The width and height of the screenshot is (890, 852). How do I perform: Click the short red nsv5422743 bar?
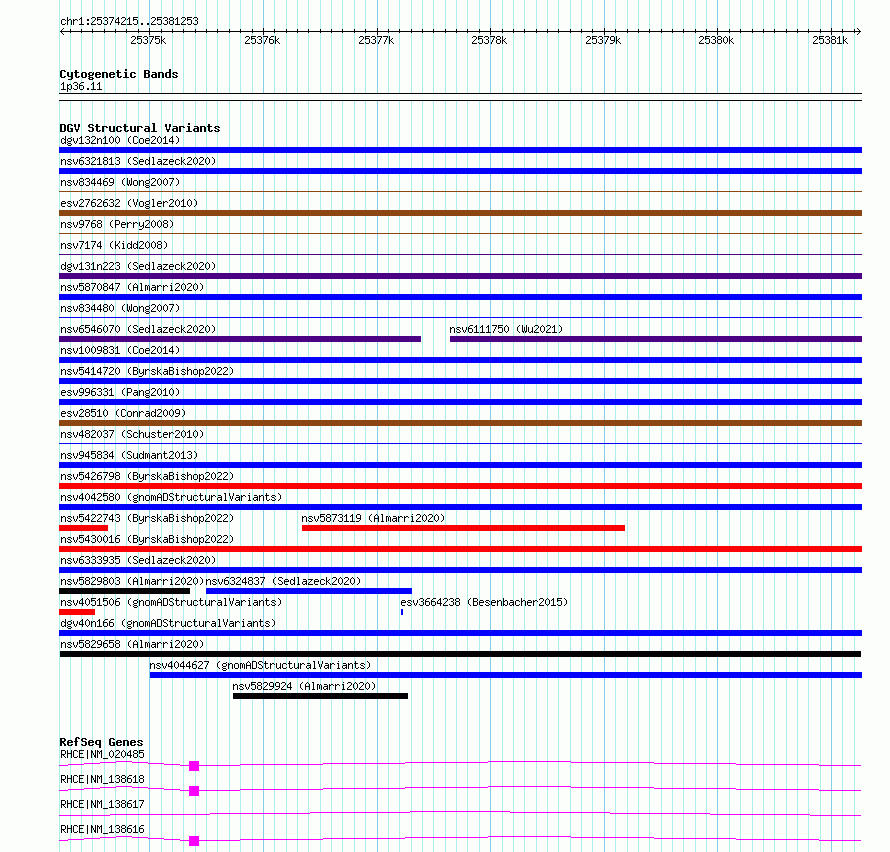[x=83, y=528]
